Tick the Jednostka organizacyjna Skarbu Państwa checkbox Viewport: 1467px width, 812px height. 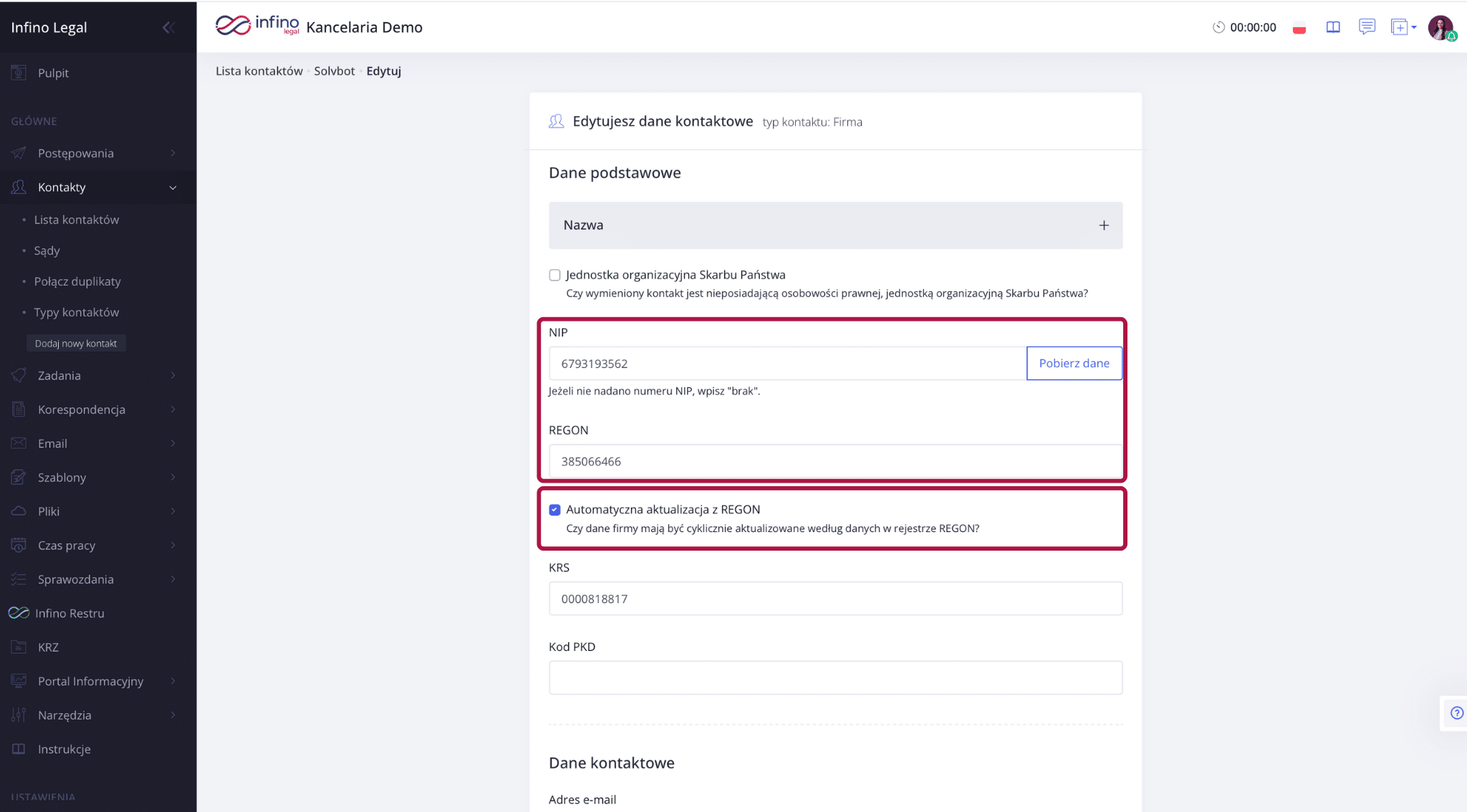[x=554, y=275]
